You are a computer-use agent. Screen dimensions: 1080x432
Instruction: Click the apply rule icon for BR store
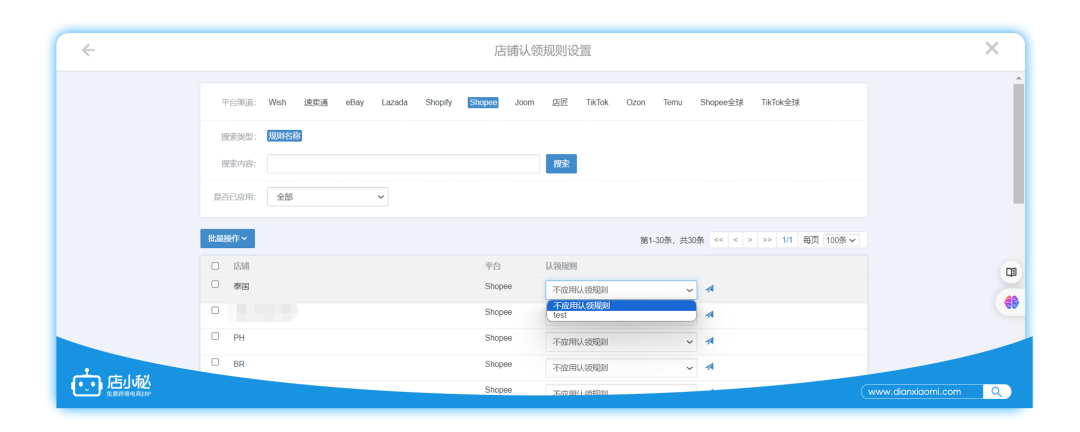click(710, 367)
